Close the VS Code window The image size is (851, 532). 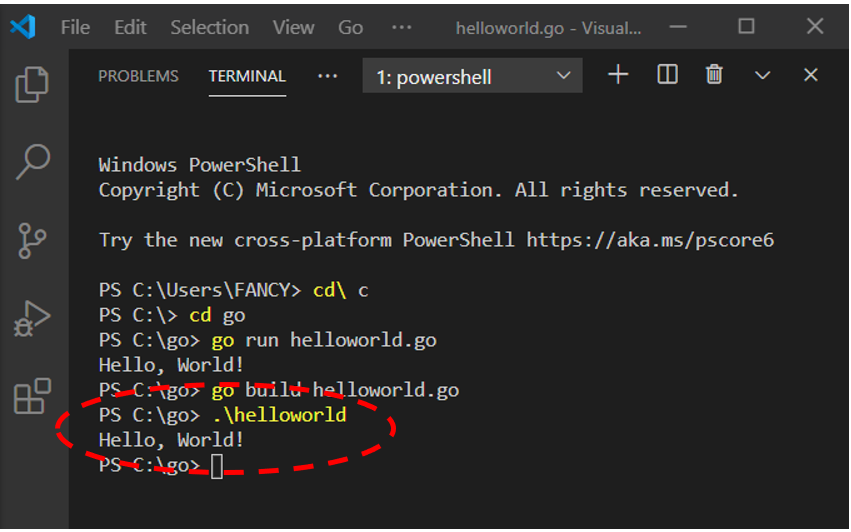(x=815, y=26)
